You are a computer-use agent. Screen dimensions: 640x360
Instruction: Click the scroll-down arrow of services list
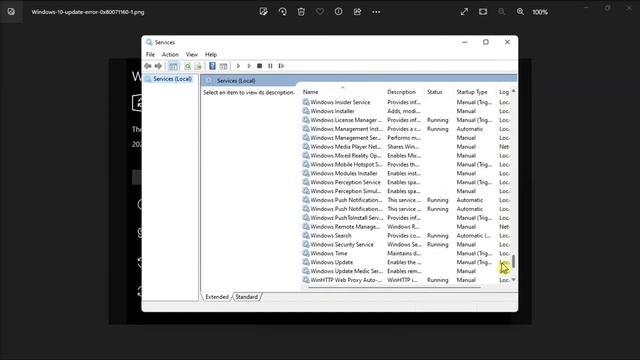tap(513, 280)
